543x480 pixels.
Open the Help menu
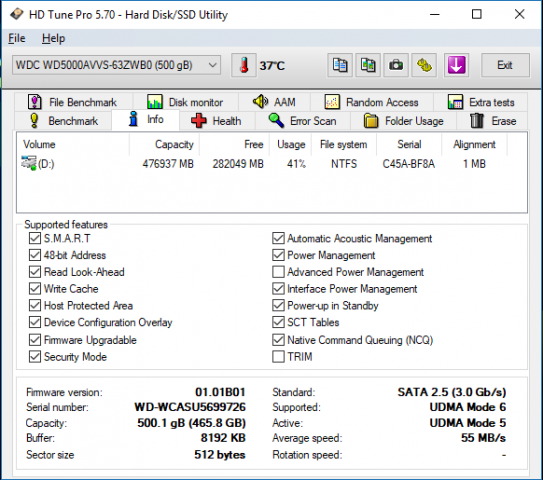[53, 38]
